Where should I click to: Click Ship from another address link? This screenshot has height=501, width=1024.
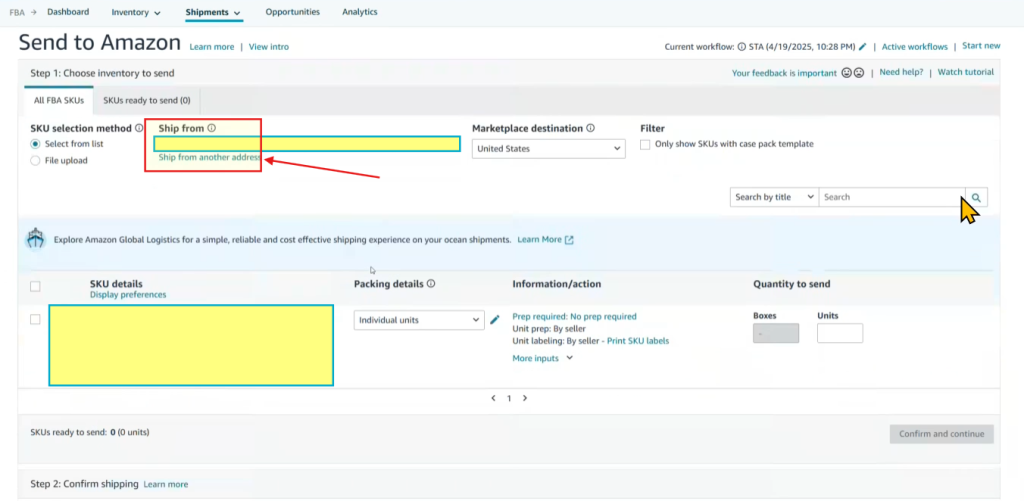209,158
